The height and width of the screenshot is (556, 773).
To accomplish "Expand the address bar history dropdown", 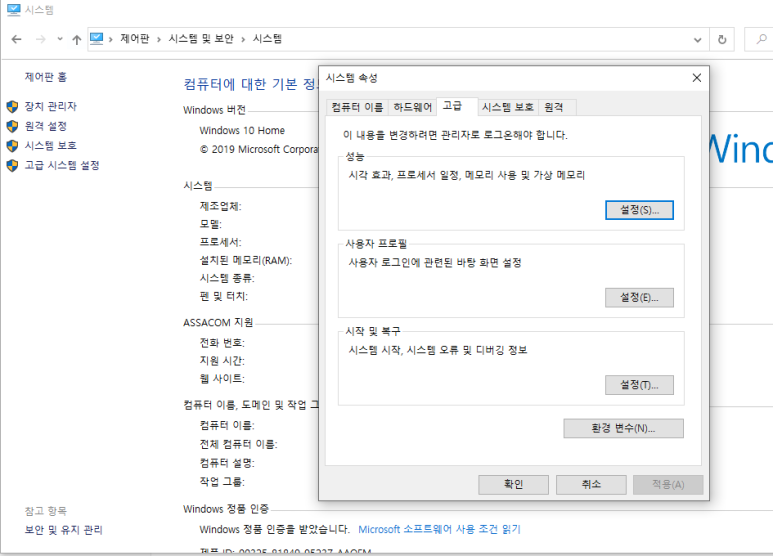I will (x=697, y=39).
